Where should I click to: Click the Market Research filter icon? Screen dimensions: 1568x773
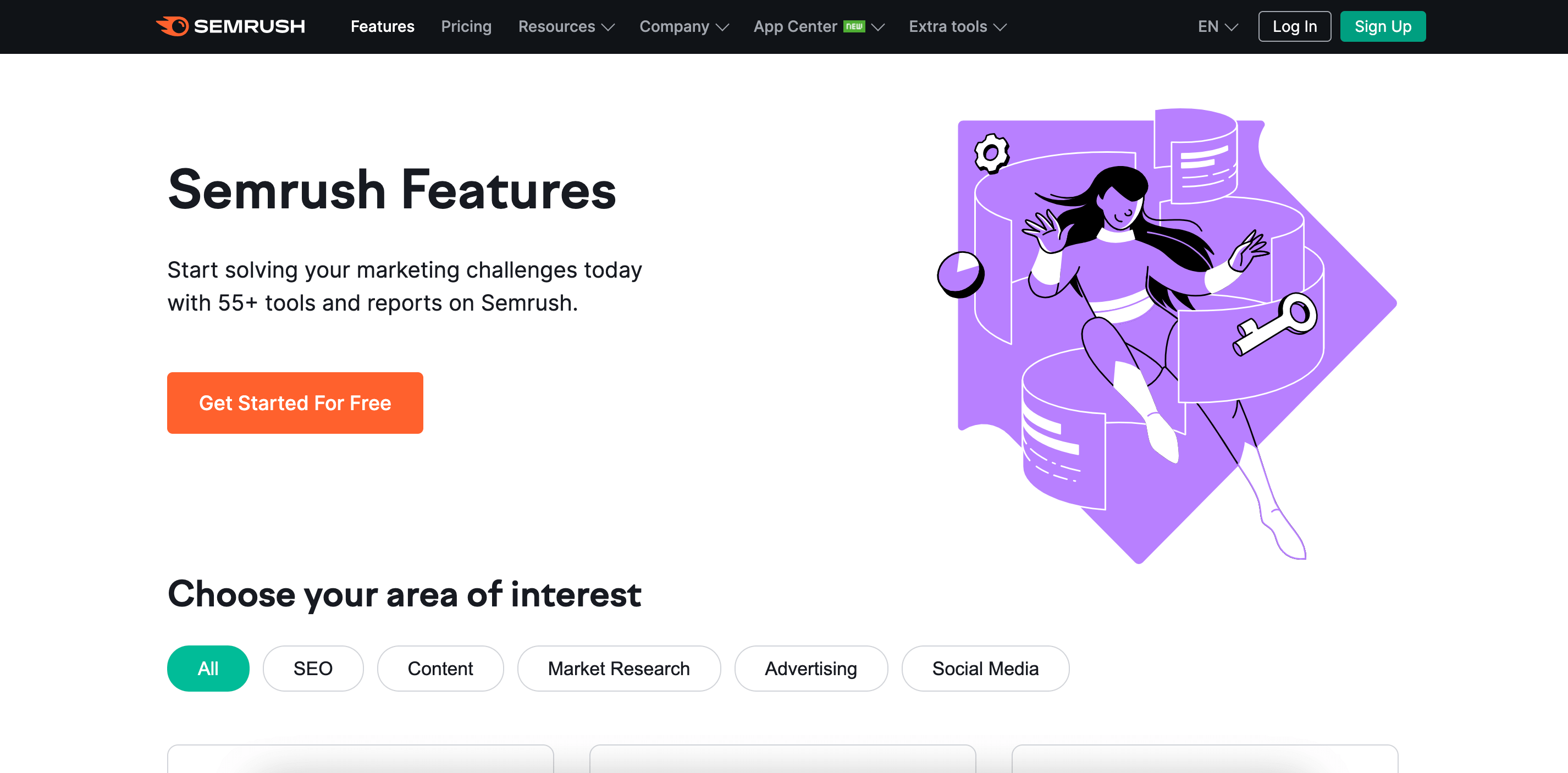619,668
